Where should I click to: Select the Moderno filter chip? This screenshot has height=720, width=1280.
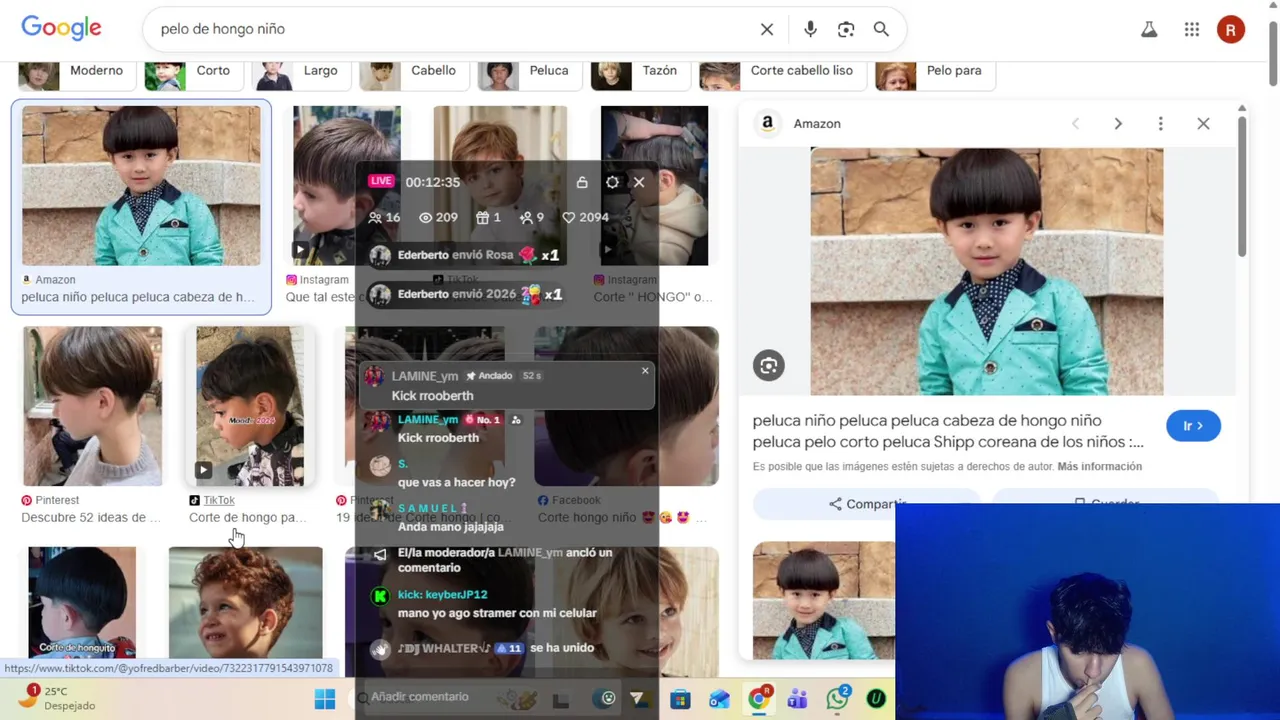tap(75, 72)
